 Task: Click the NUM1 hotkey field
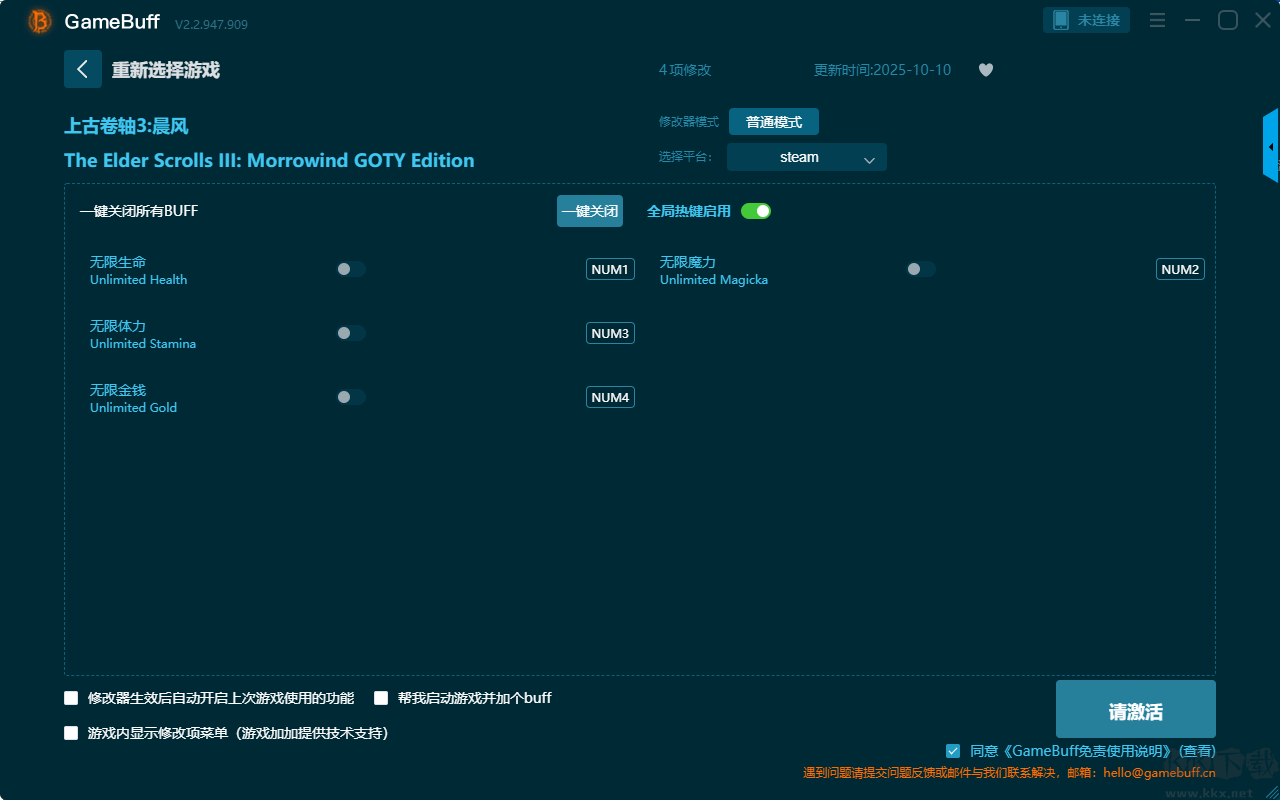[x=610, y=269]
